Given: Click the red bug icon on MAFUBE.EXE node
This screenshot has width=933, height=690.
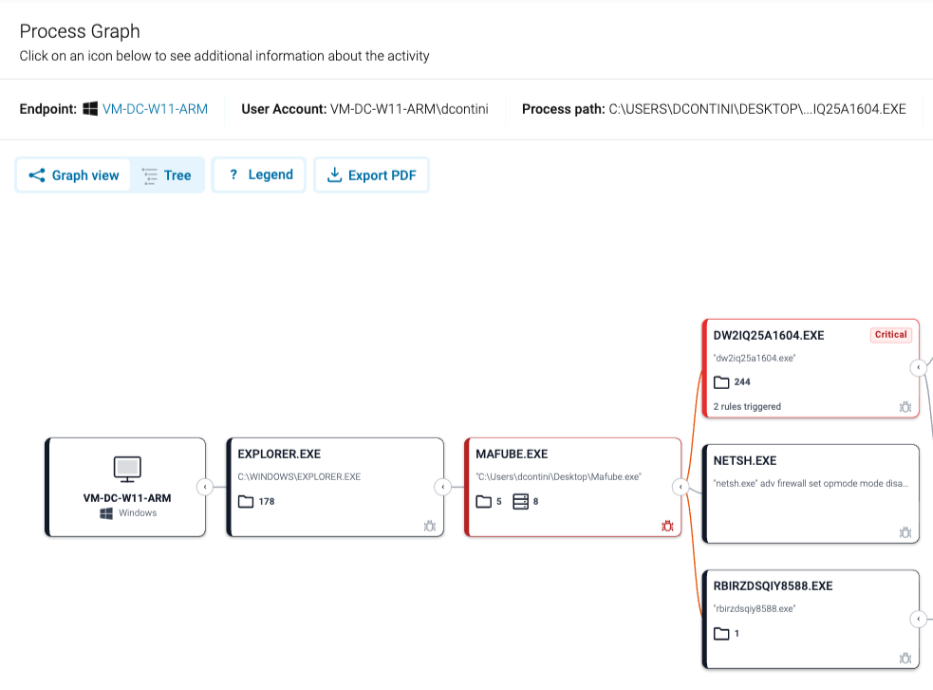Looking at the screenshot, I should pyautogui.click(x=668, y=526).
